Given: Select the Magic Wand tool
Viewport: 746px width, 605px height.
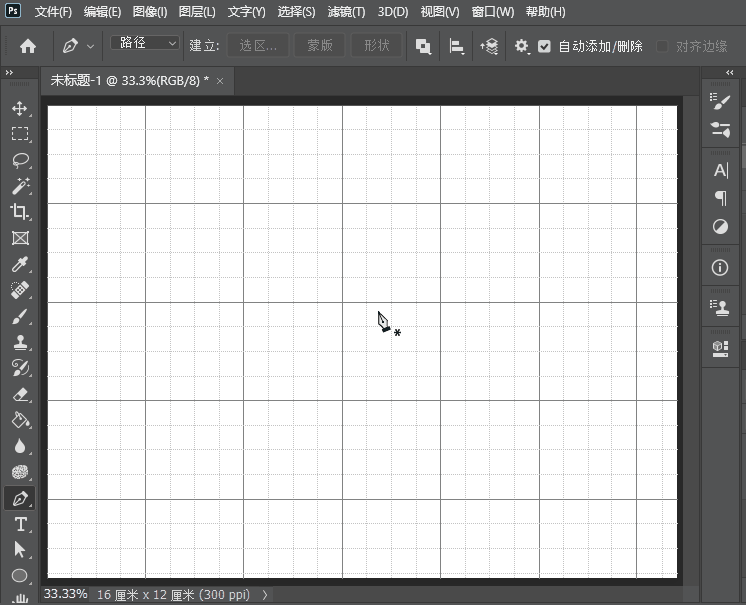Looking at the screenshot, I should point(20,186).
